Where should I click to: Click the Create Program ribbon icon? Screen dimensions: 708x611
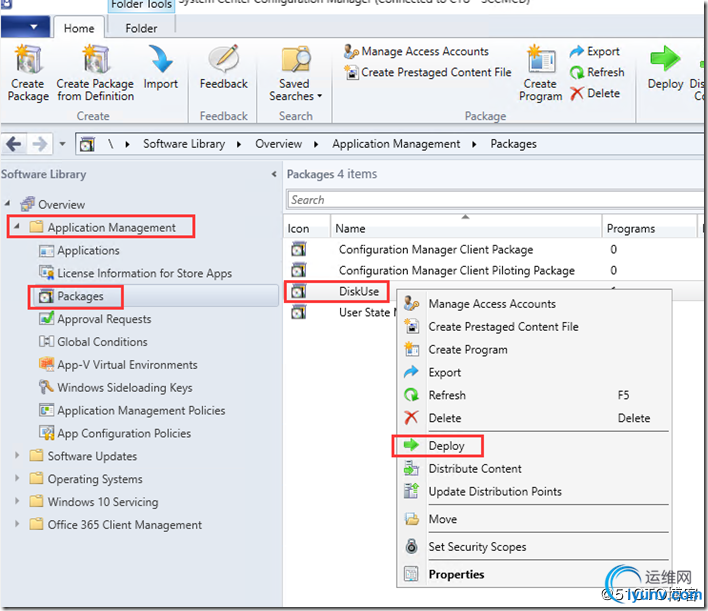pyautogui.click(x=541, y=59)
